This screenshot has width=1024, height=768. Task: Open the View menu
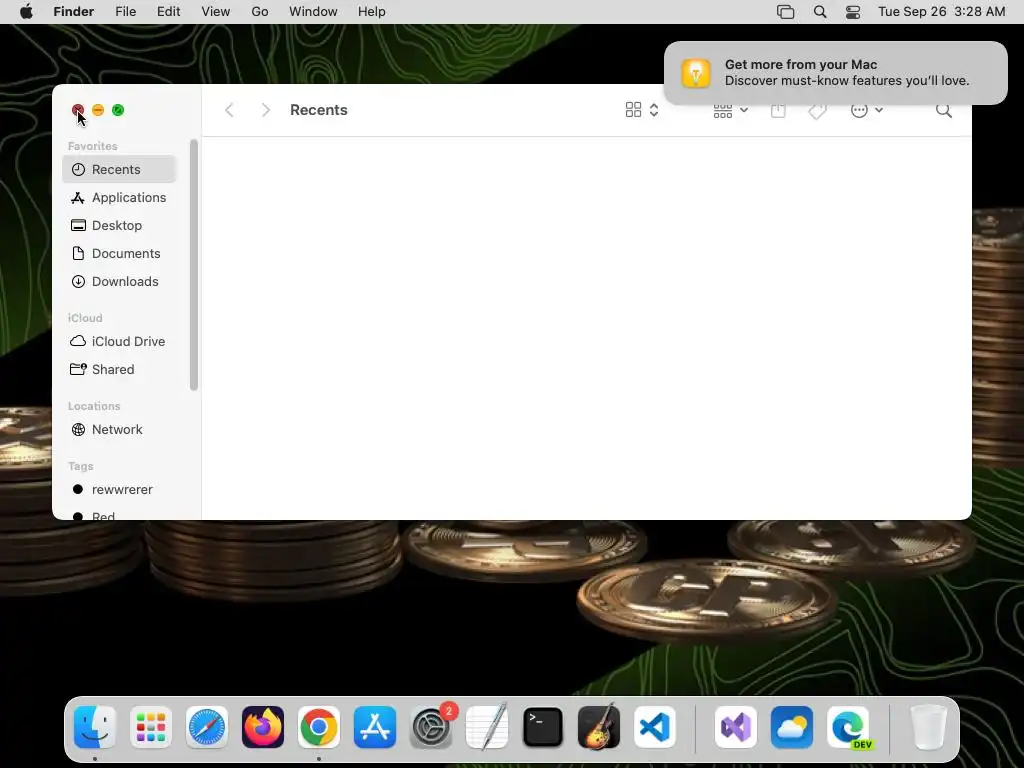click(x=216, y=12)
